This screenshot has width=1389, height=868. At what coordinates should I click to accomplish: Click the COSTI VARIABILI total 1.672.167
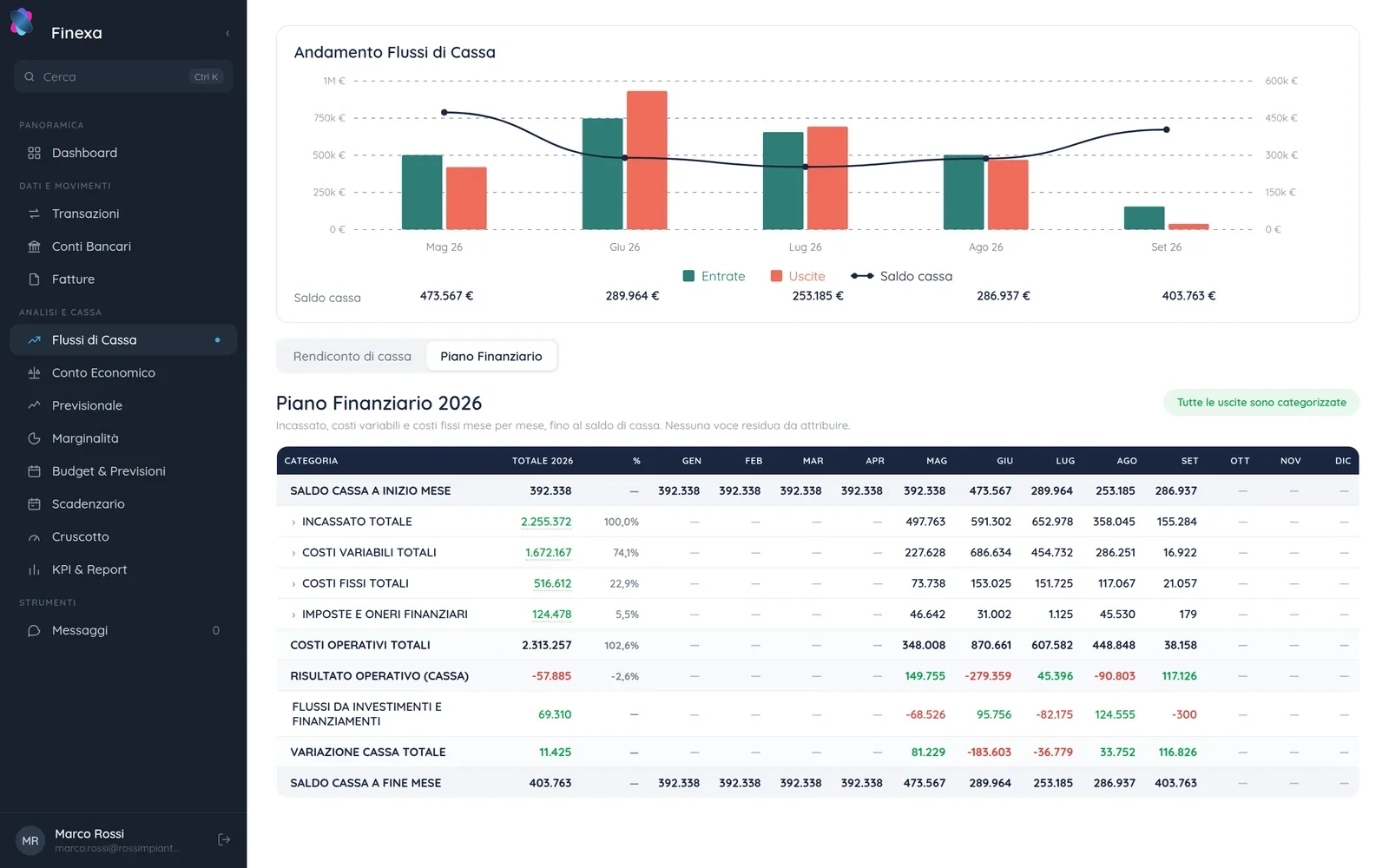point(549,553)
